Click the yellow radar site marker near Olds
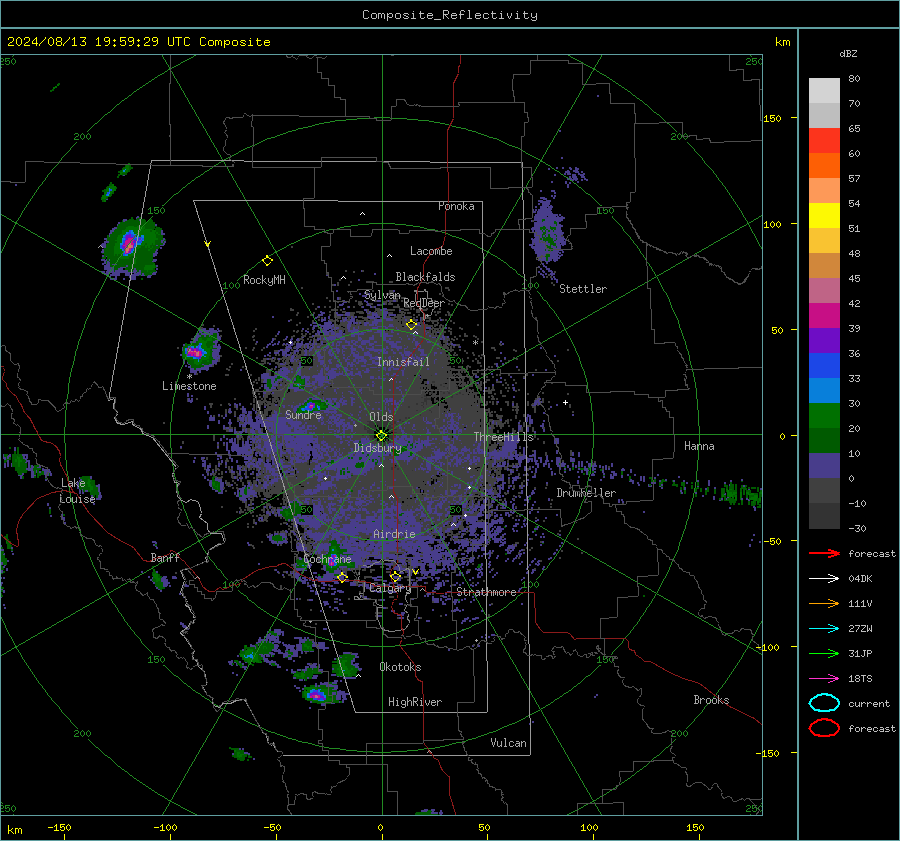 [382, 436]
